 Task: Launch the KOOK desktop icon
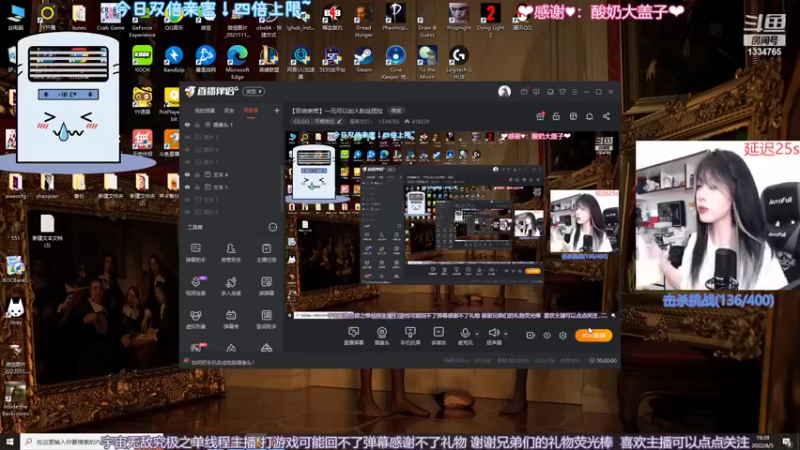[x=142, y=60]
